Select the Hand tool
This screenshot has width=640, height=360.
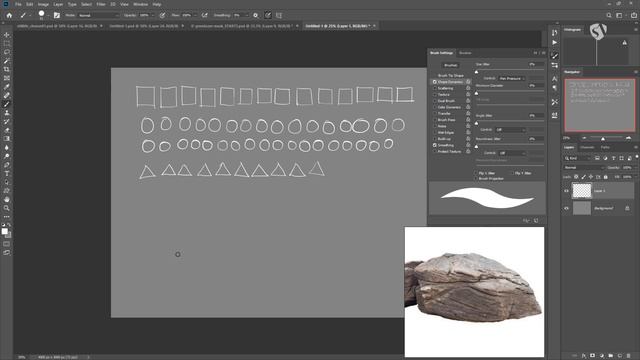click(7, 199)
